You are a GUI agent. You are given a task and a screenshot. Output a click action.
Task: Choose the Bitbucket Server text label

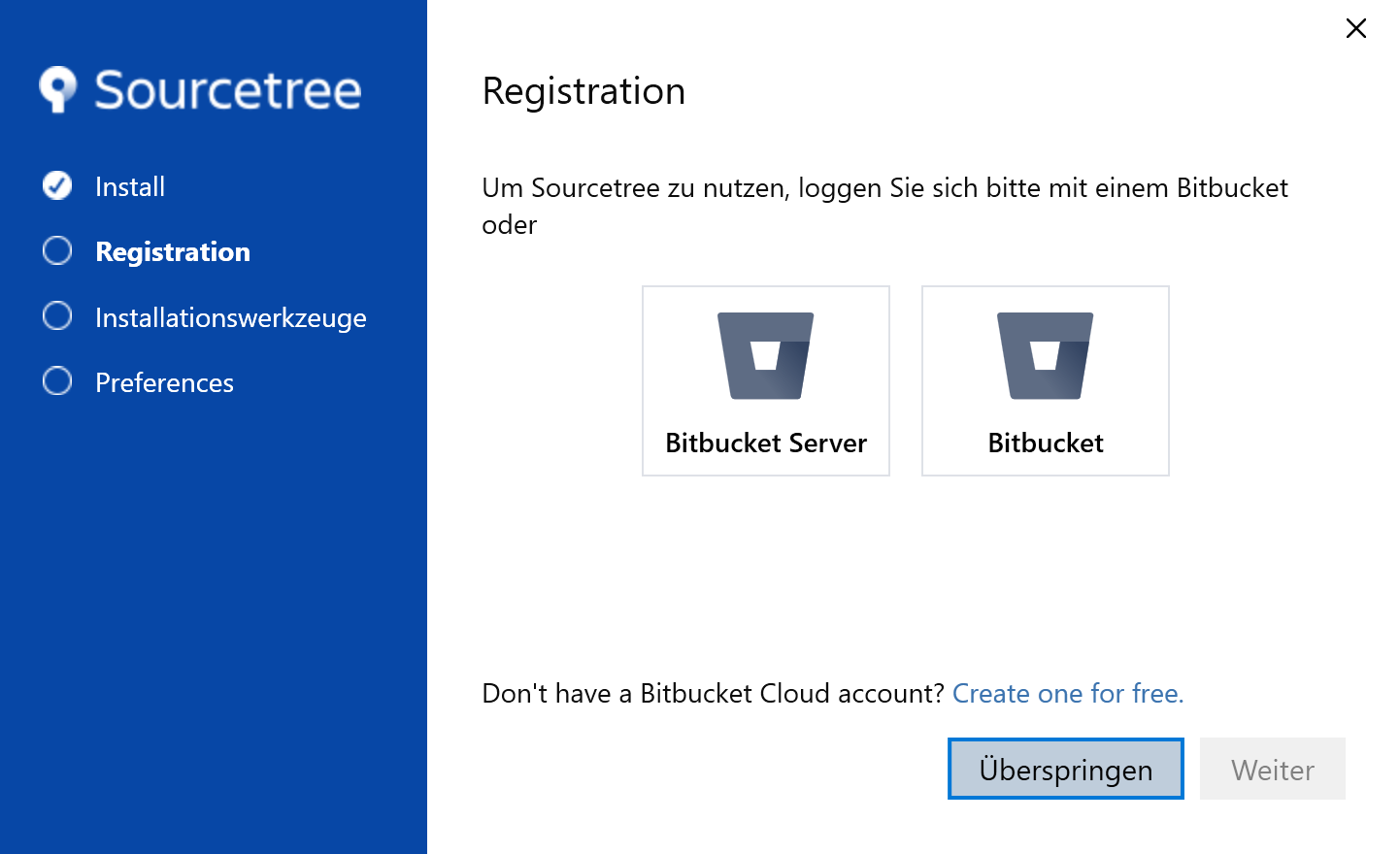765,443
